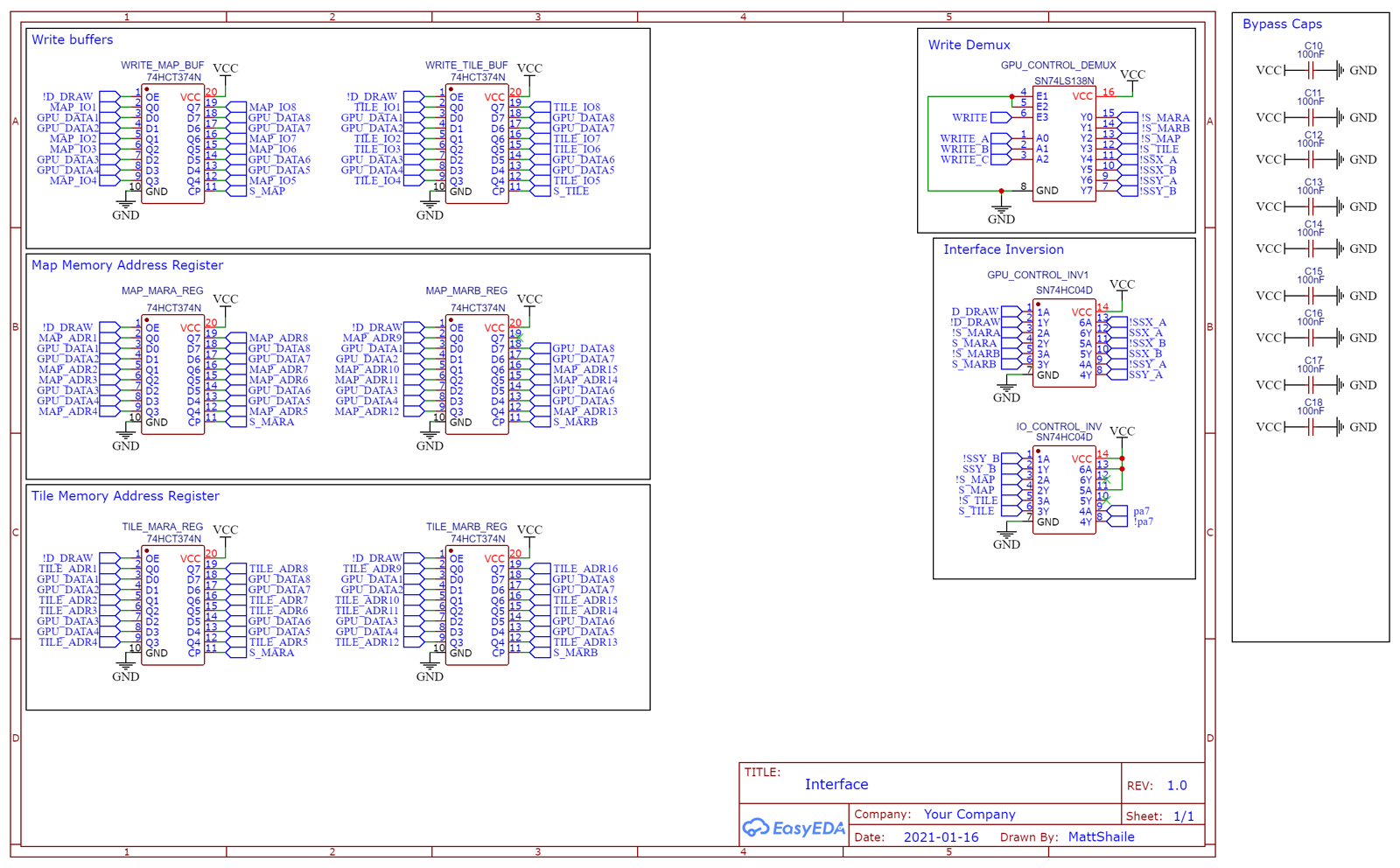Screen dimensions: 1400x868
Task: Select the TILE_MARA_REG component label
Action: click(162, 528)
